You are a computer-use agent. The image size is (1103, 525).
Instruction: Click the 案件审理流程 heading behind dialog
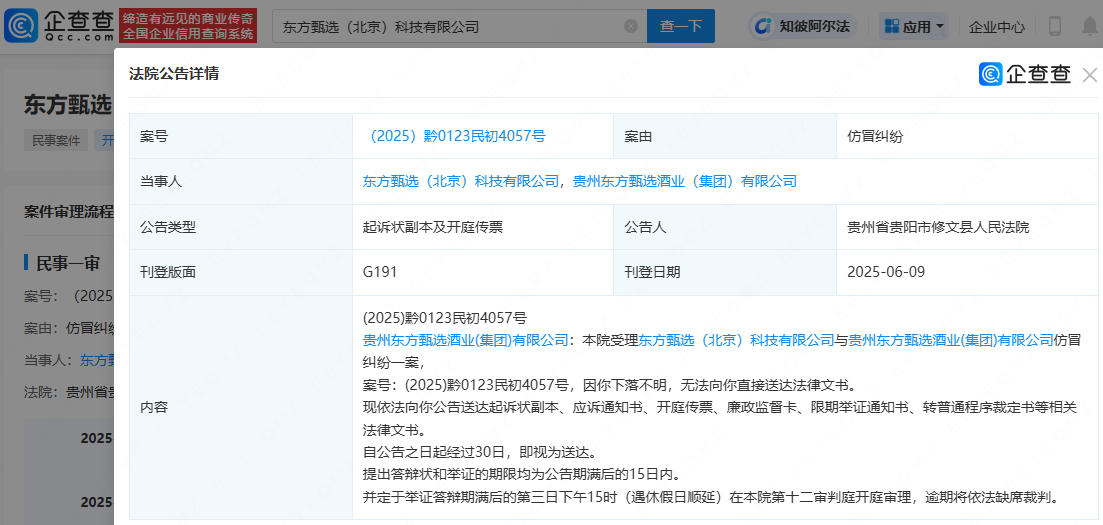click(69, 212)
